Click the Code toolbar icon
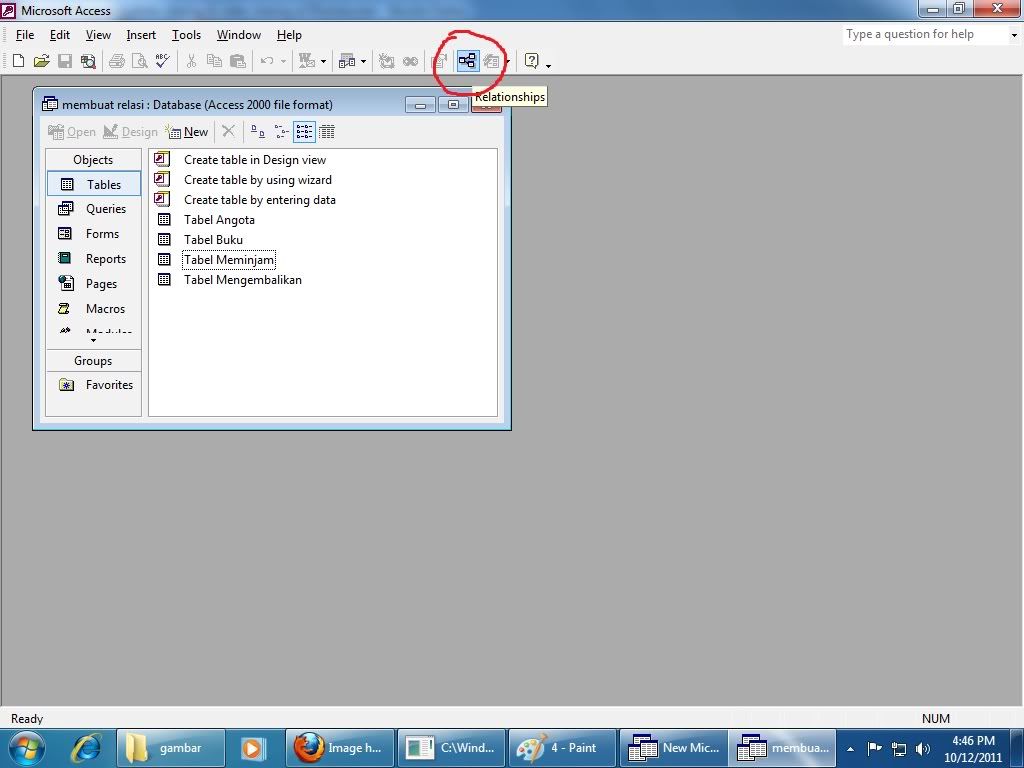This screenshot has height=768, width=1024. tap(387, 61)
